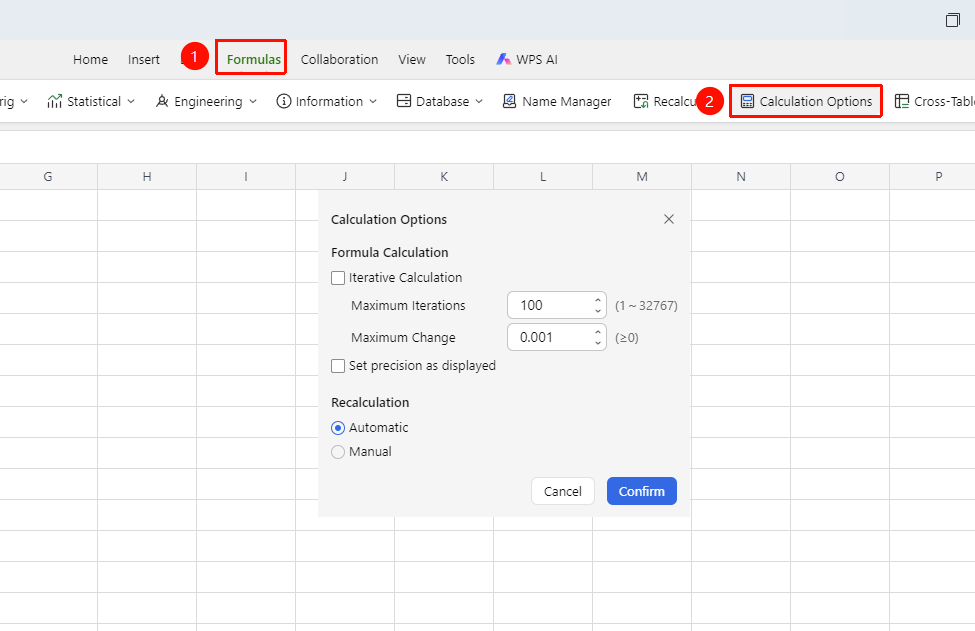Viewport: 975px width, 631px height.
Task: Expand the Database dropdown arrow
Action: coord(479,101)
